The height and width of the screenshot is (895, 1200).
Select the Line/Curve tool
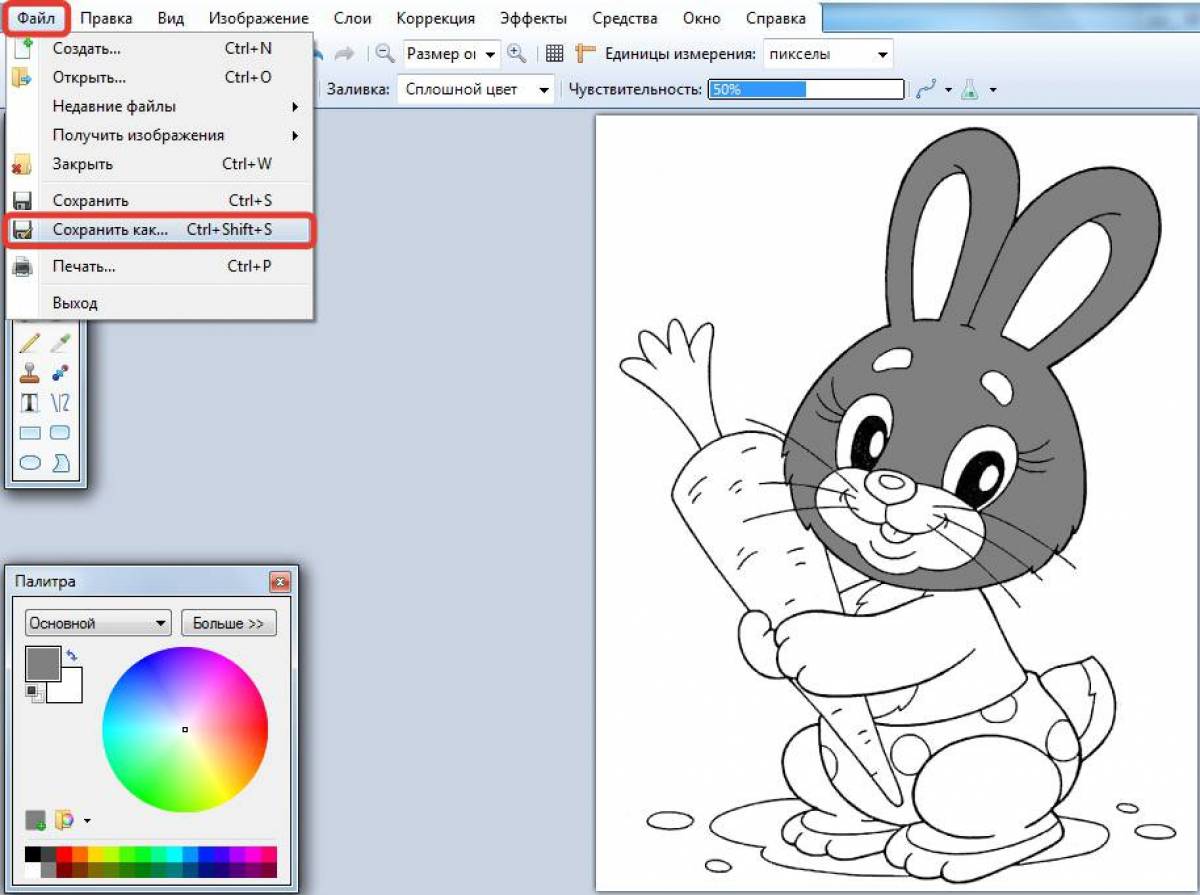[60, 402]
